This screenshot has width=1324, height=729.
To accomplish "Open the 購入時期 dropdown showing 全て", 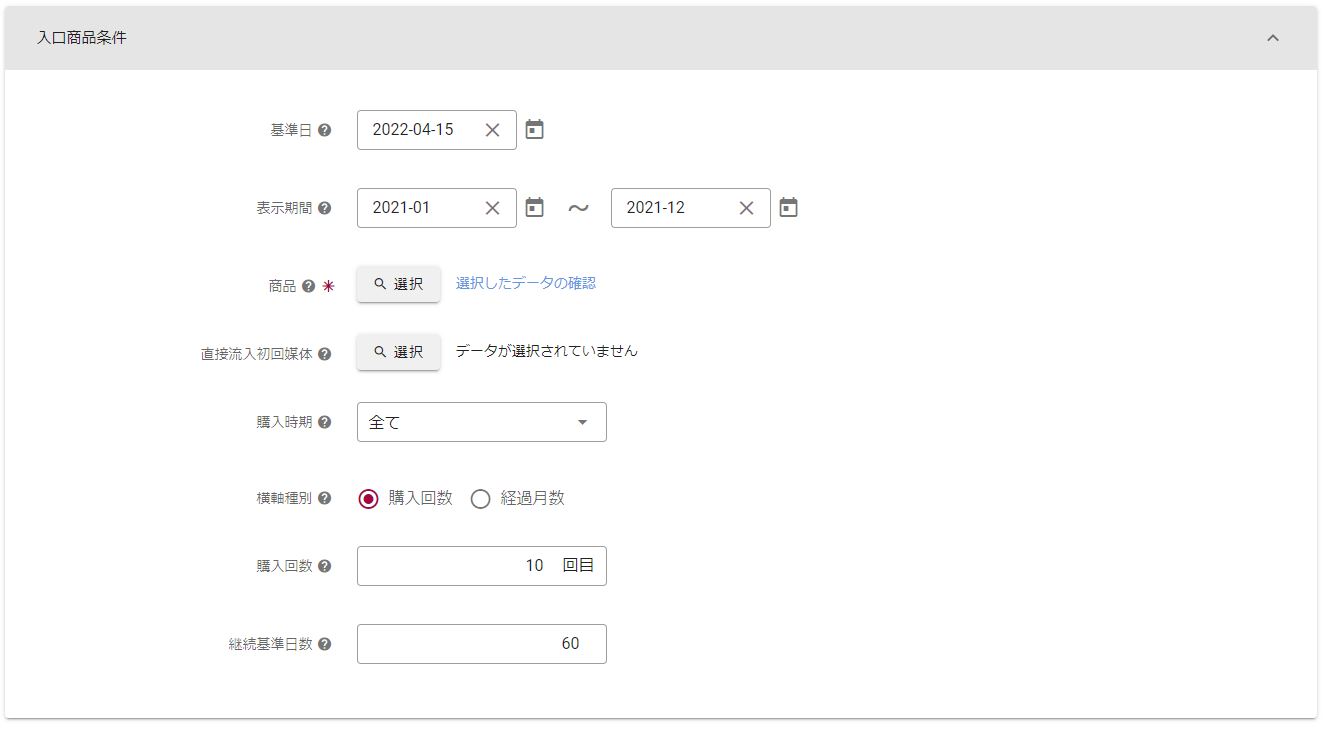I will tap(481, 422).
